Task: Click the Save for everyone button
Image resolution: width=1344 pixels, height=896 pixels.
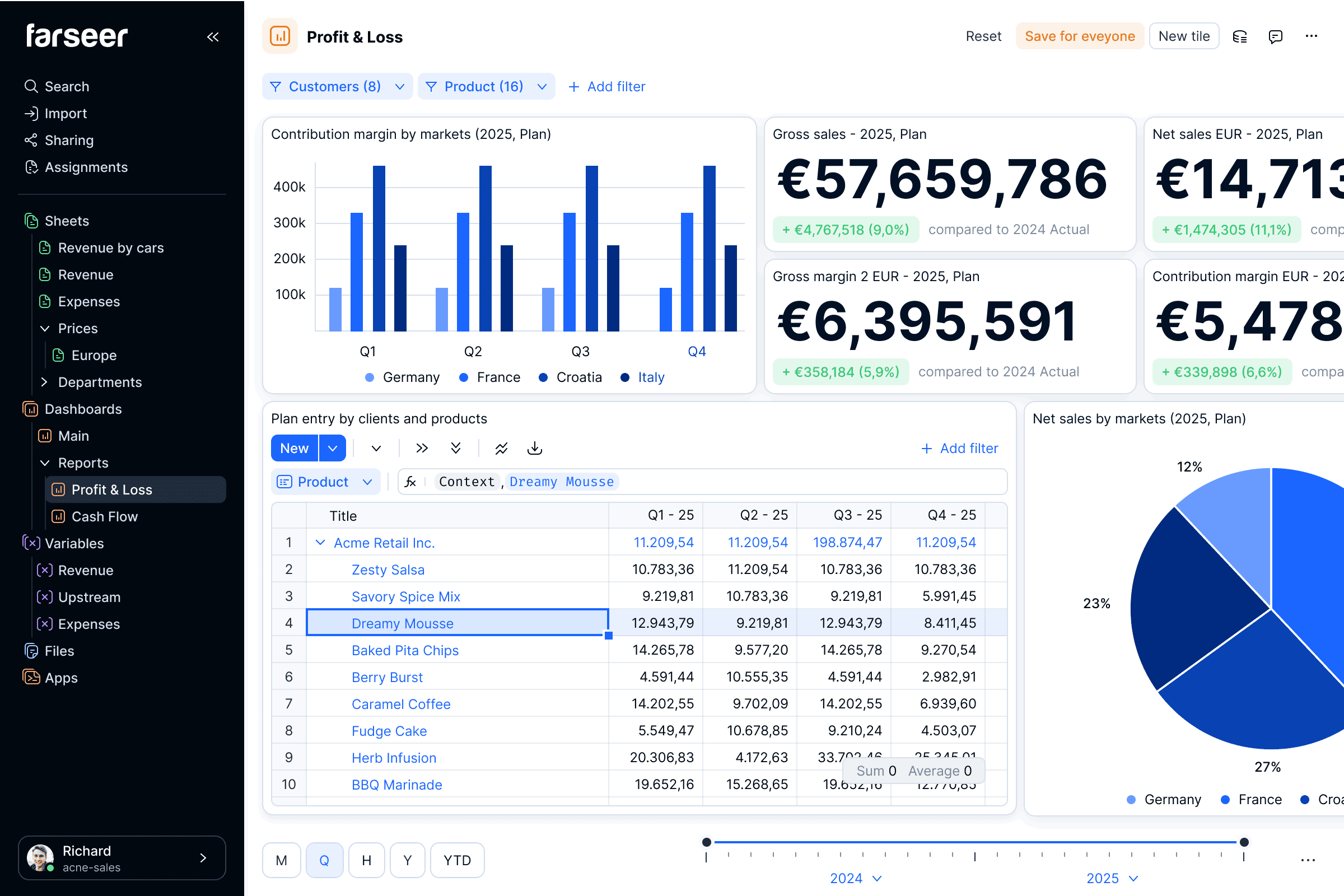Action: pos(1080,36)
